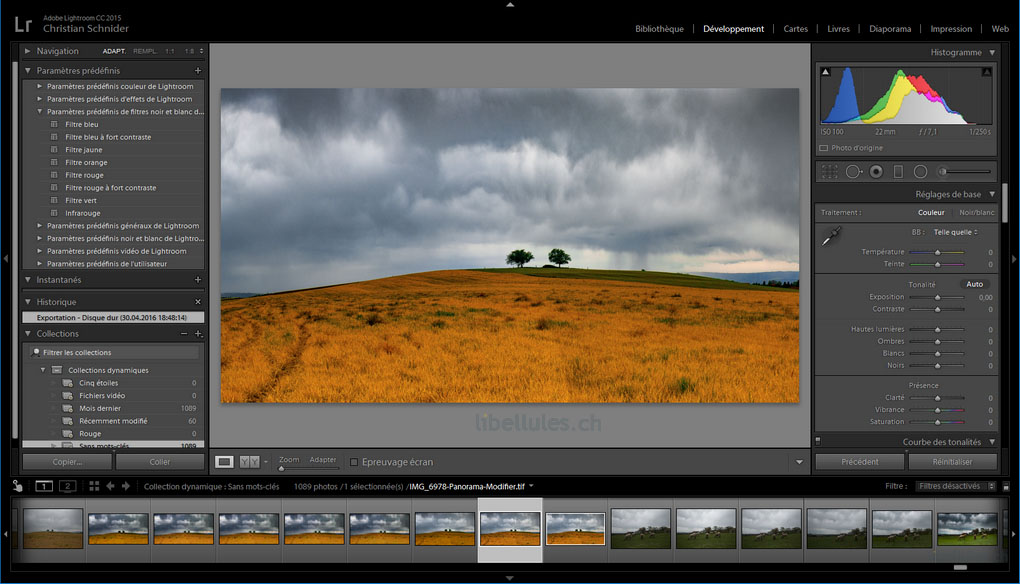Adjust the Saturation slider
Screen dimensions: 1020x584
(x=937, y=422)
